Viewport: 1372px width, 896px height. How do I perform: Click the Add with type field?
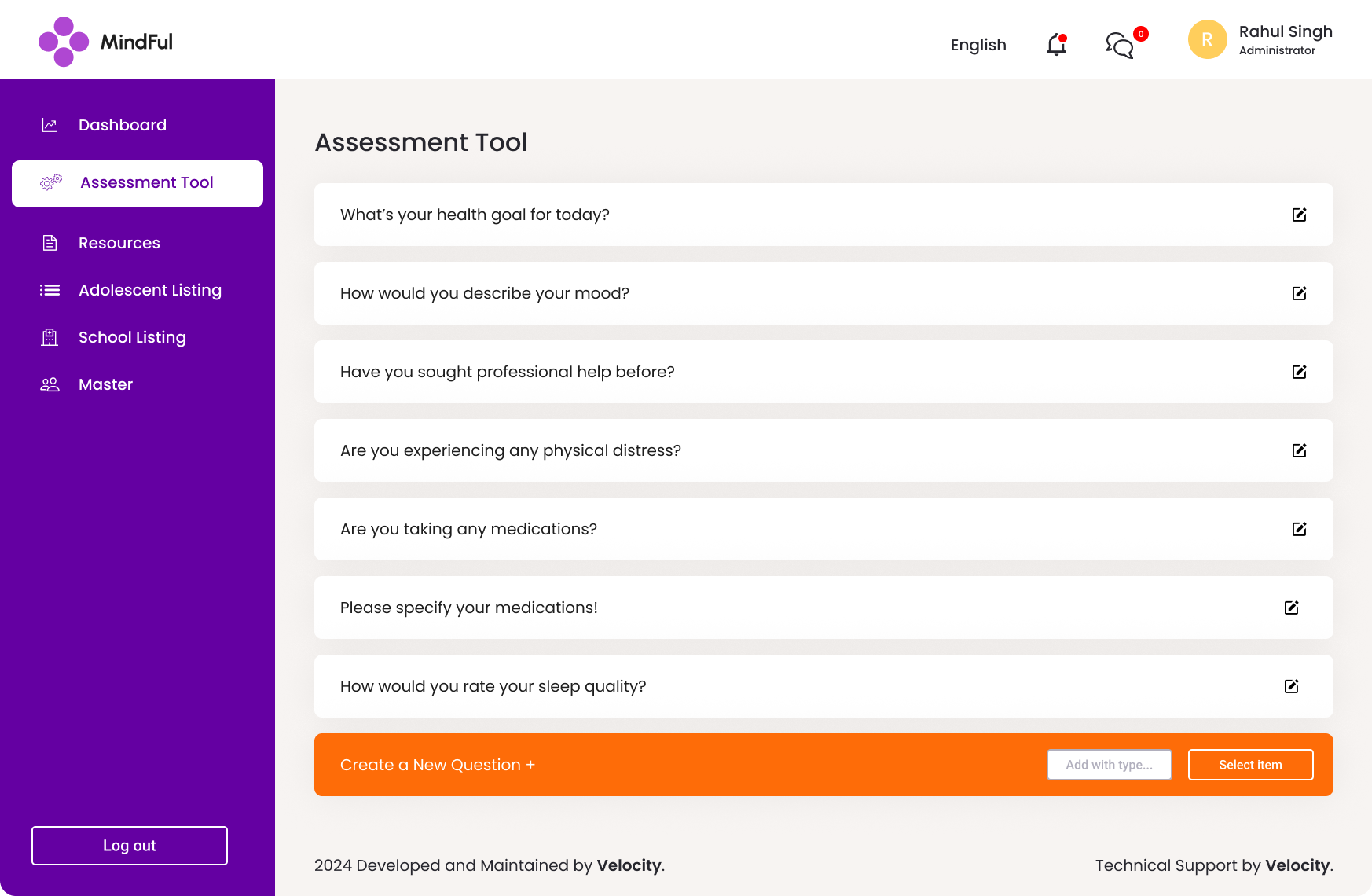1109,764
